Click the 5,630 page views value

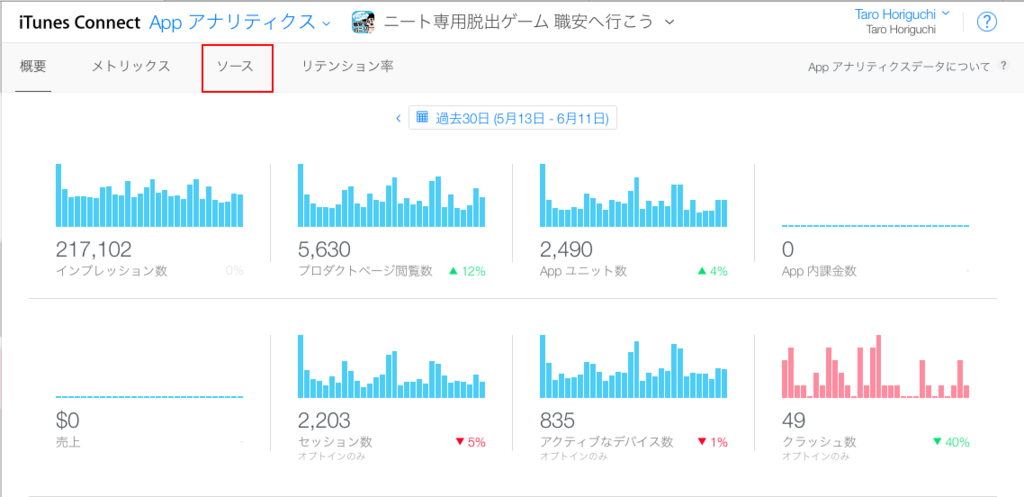pyautogui.click(x=325, y=249)
